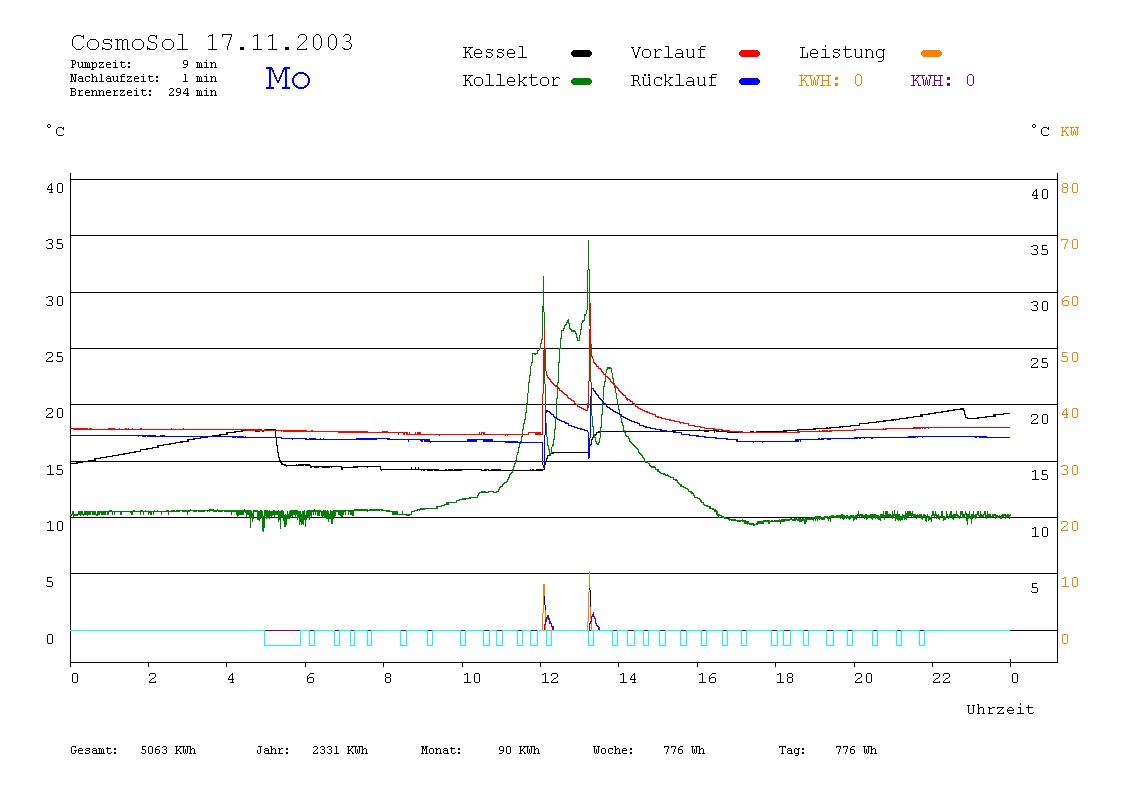Click the title CosmoSol 17.11.2003

pos(212,42)
